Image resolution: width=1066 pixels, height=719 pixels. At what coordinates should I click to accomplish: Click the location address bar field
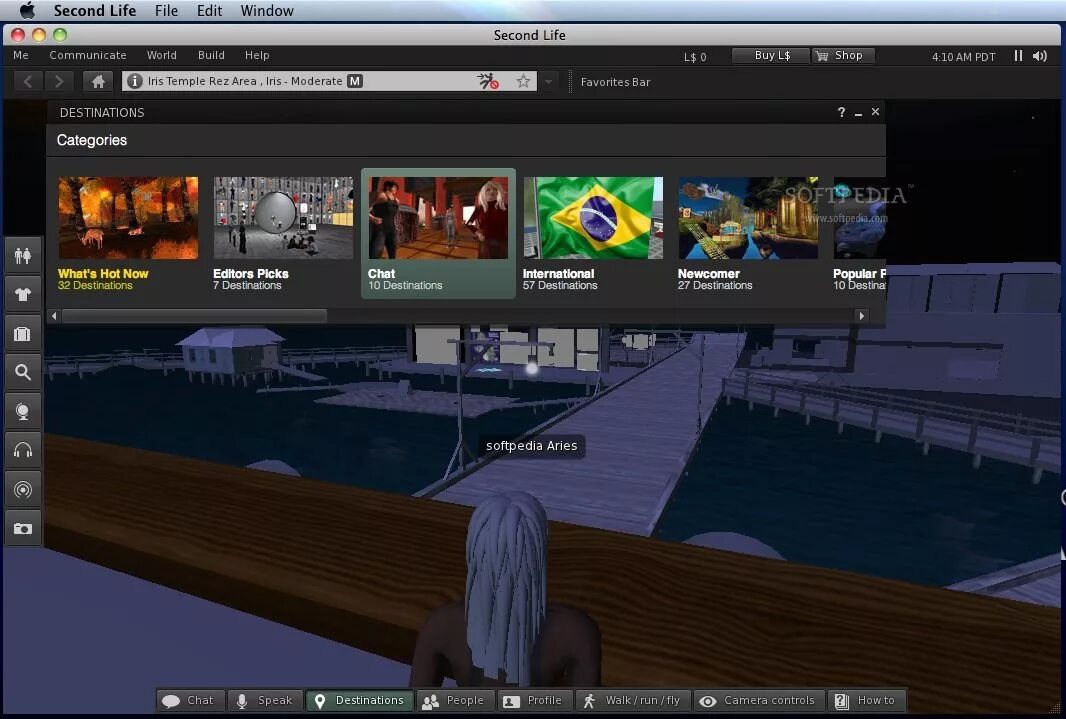[329, 82]
